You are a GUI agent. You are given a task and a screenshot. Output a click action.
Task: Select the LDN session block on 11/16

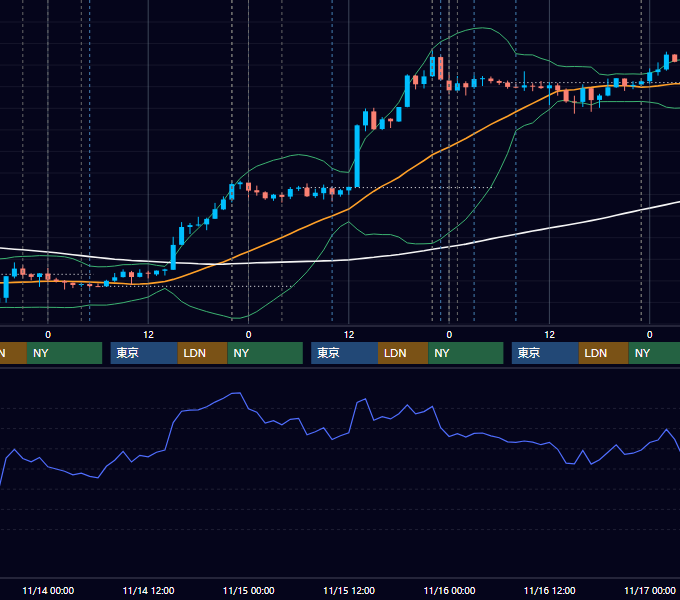tap(604, 353)
